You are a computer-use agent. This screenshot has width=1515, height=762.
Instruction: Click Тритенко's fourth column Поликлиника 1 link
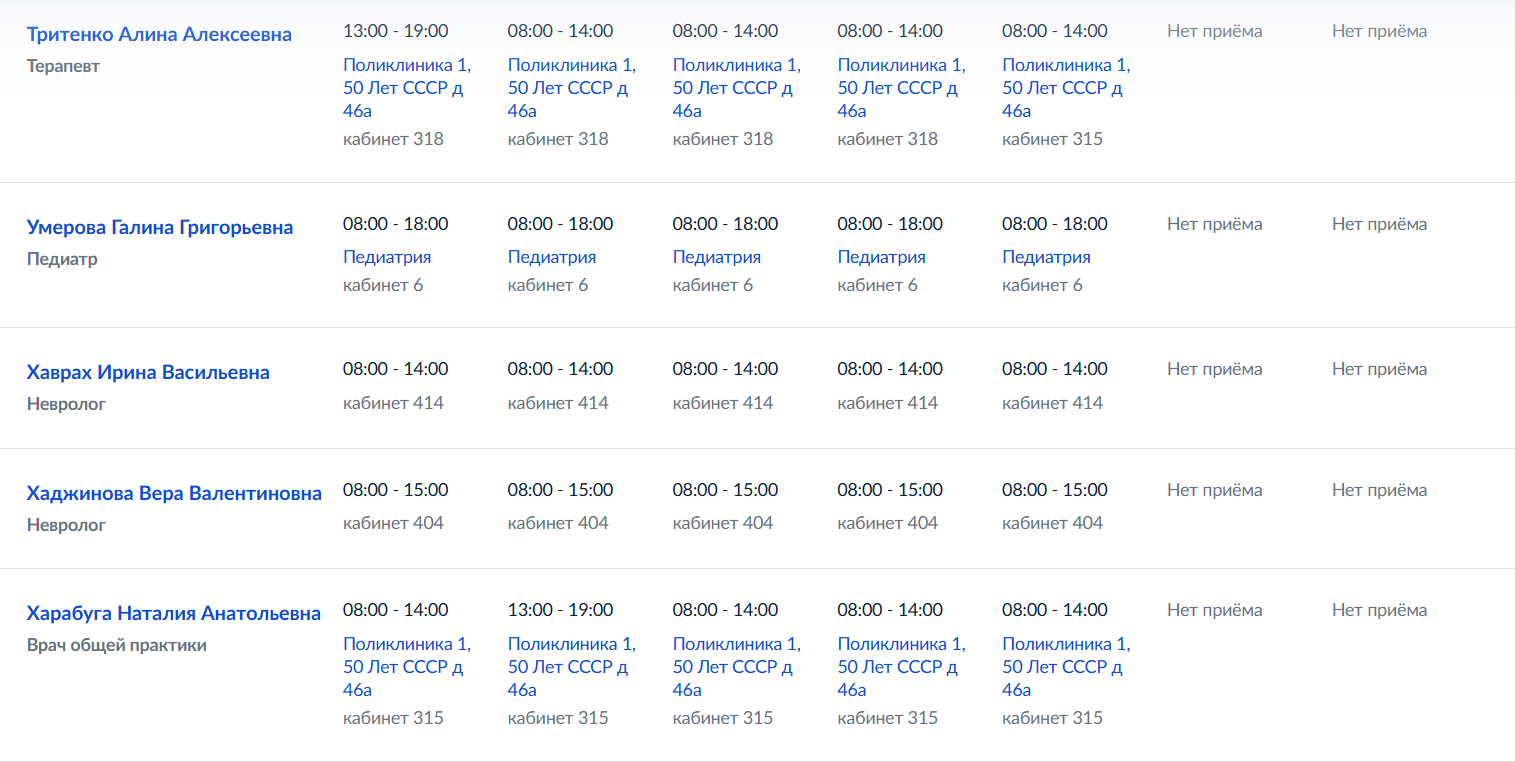pyautogui.click(x=901, y=88)
